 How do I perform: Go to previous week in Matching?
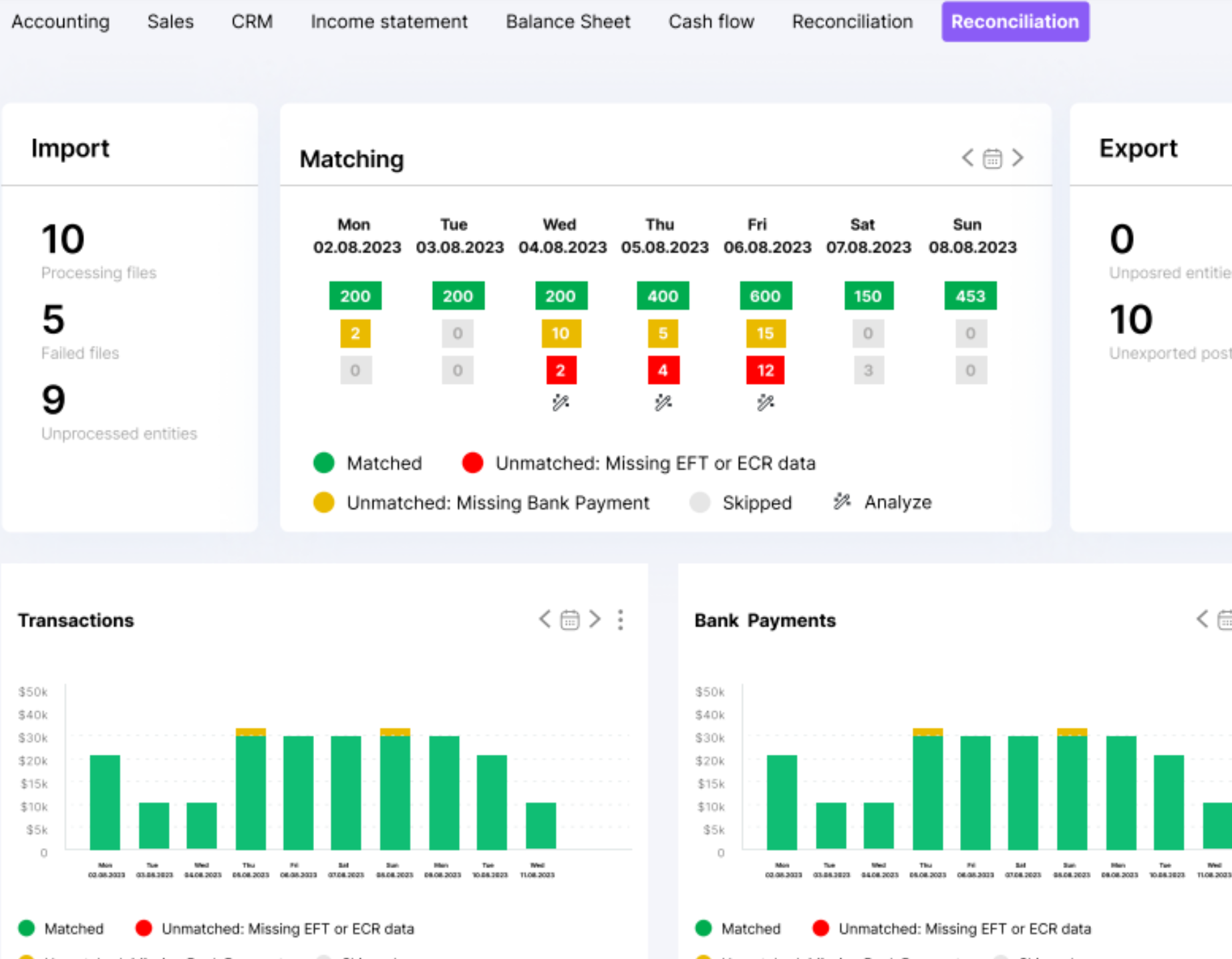[x=967, y=158]
